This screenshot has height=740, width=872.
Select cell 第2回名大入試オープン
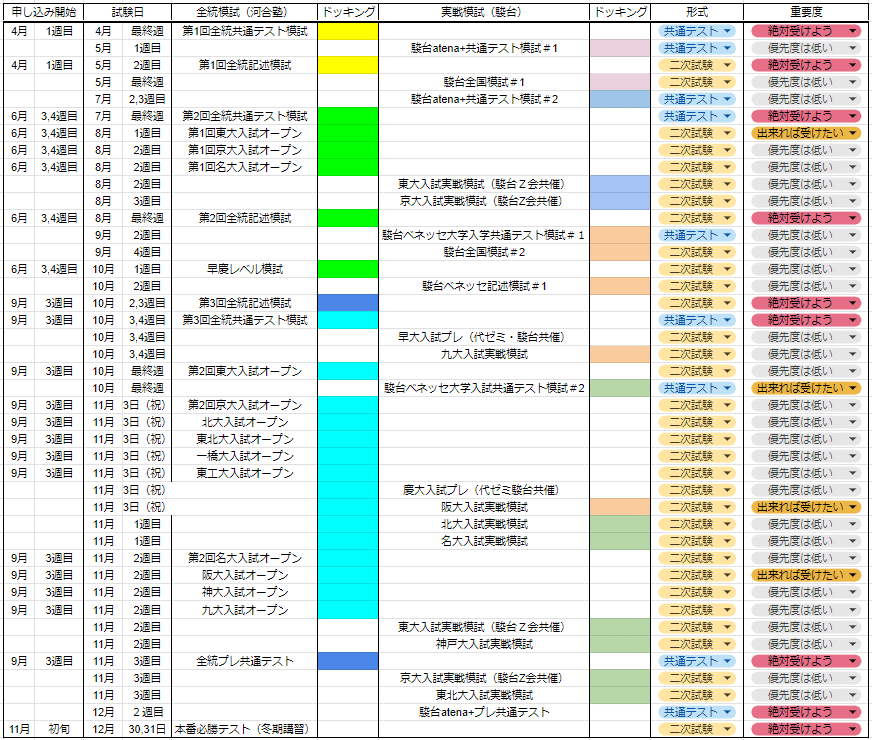(245, 558)
